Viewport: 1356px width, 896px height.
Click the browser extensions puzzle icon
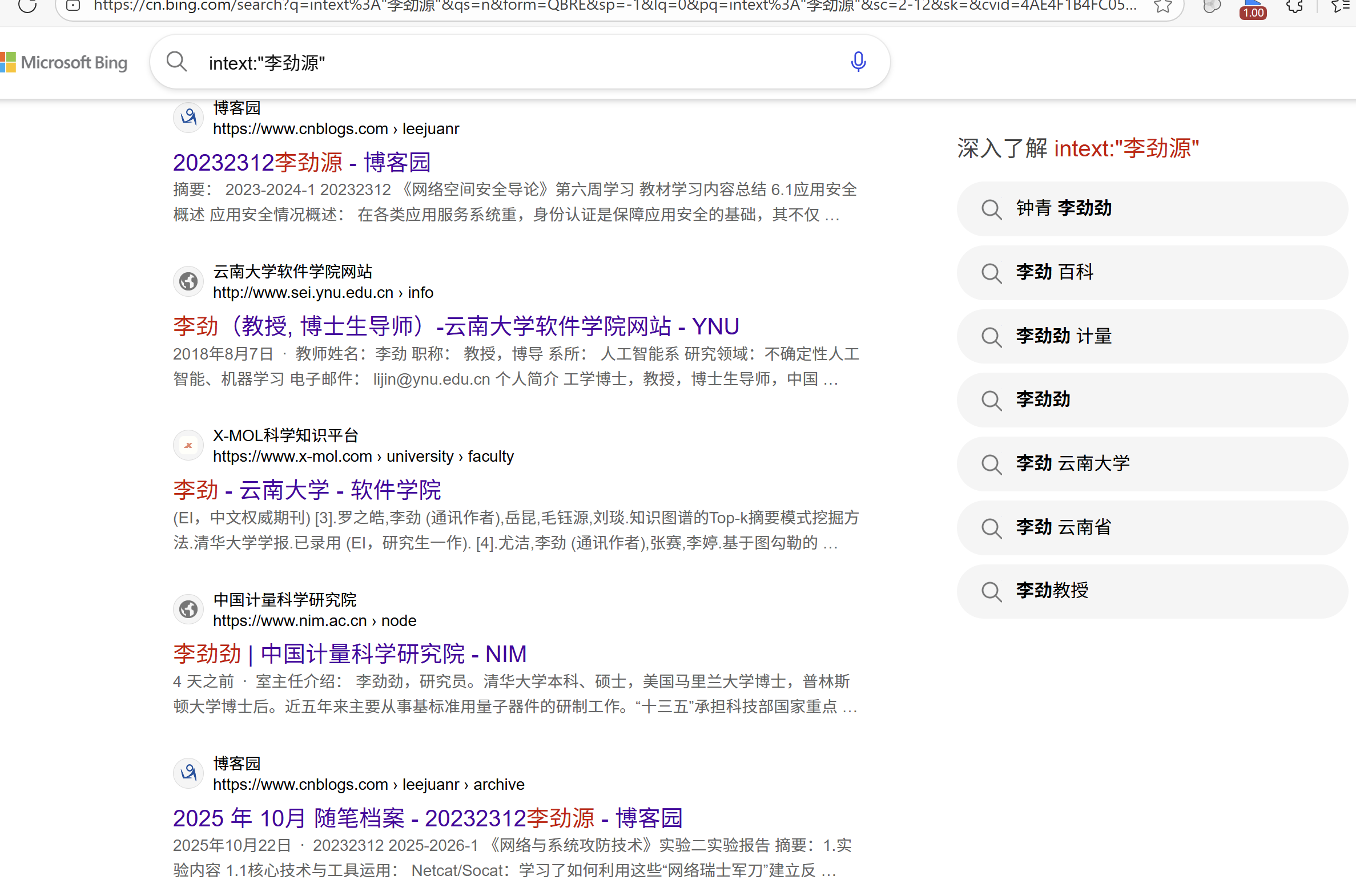pos(1295,6)
